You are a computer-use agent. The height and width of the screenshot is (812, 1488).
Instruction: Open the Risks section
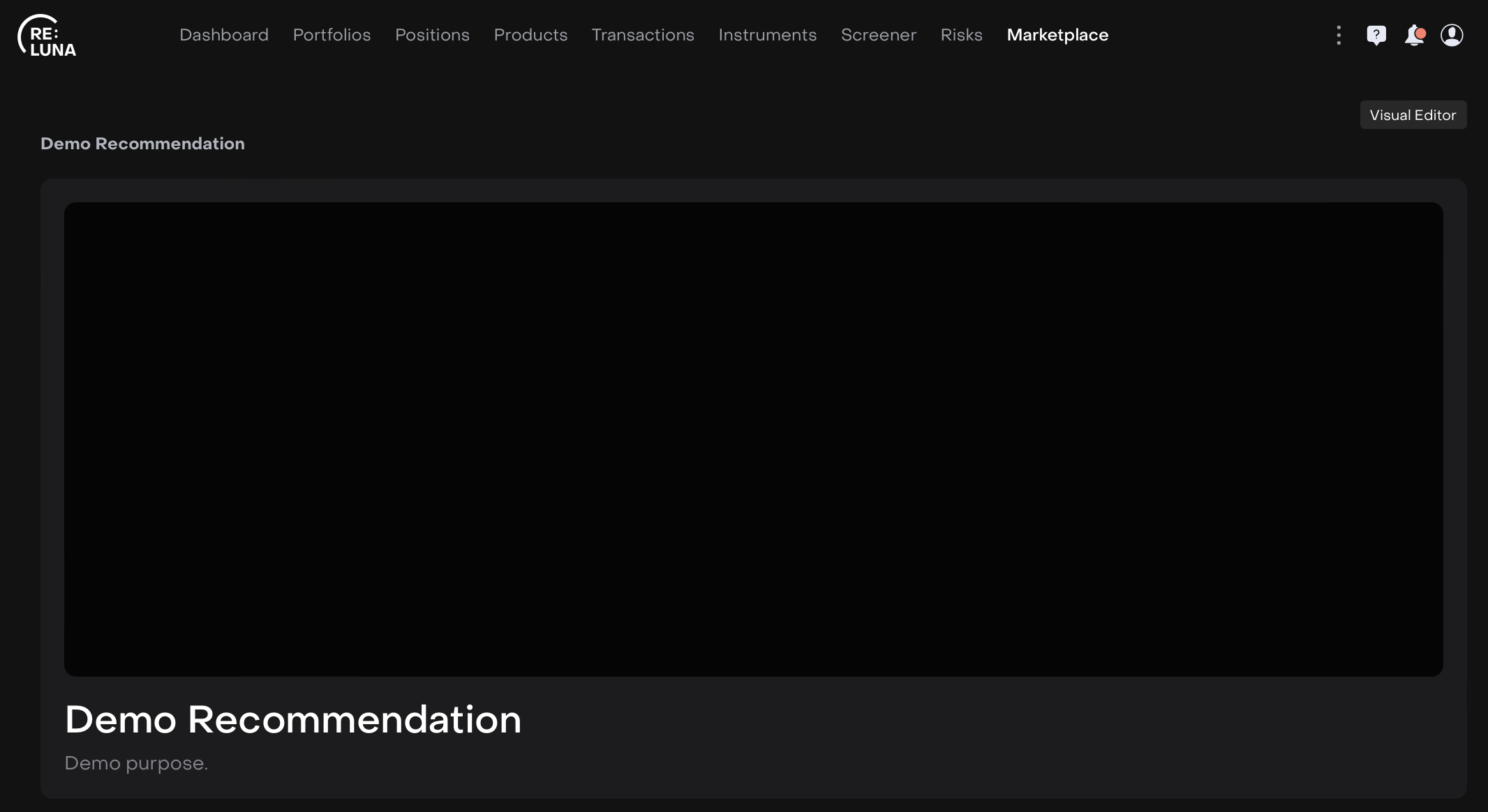[961, 35]
